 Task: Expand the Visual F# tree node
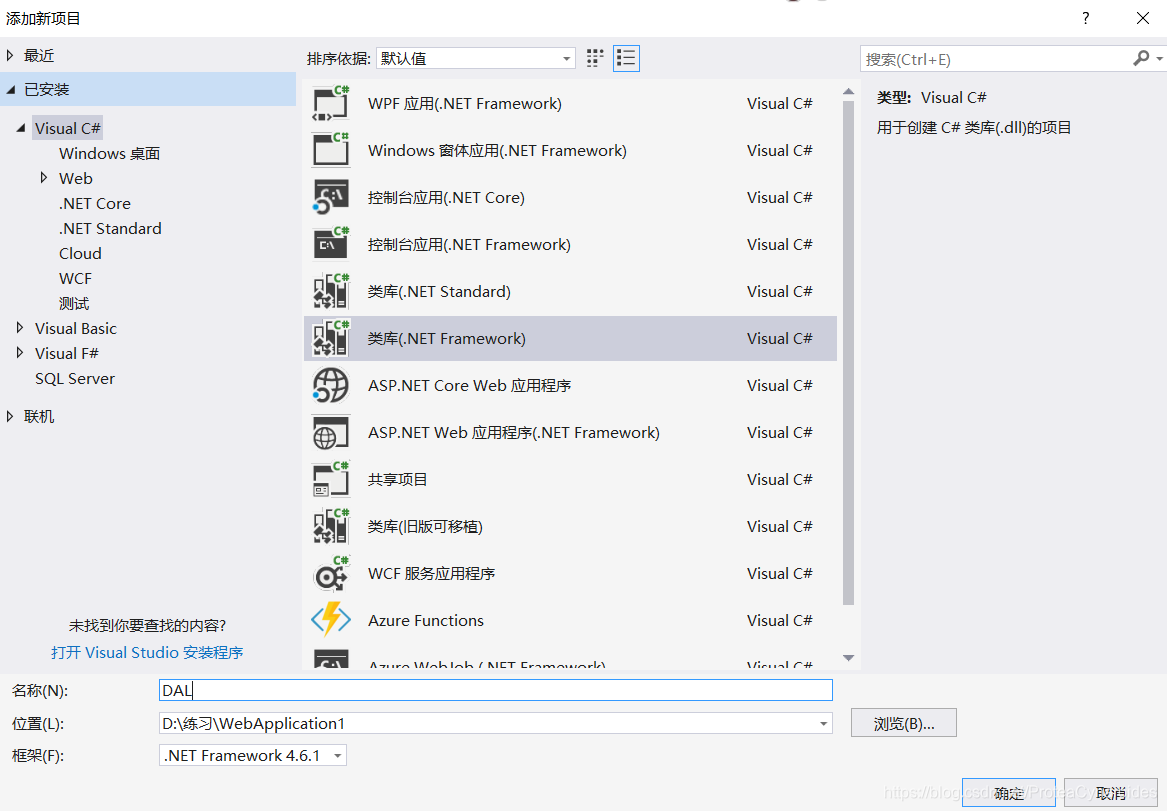pos(19,353)
